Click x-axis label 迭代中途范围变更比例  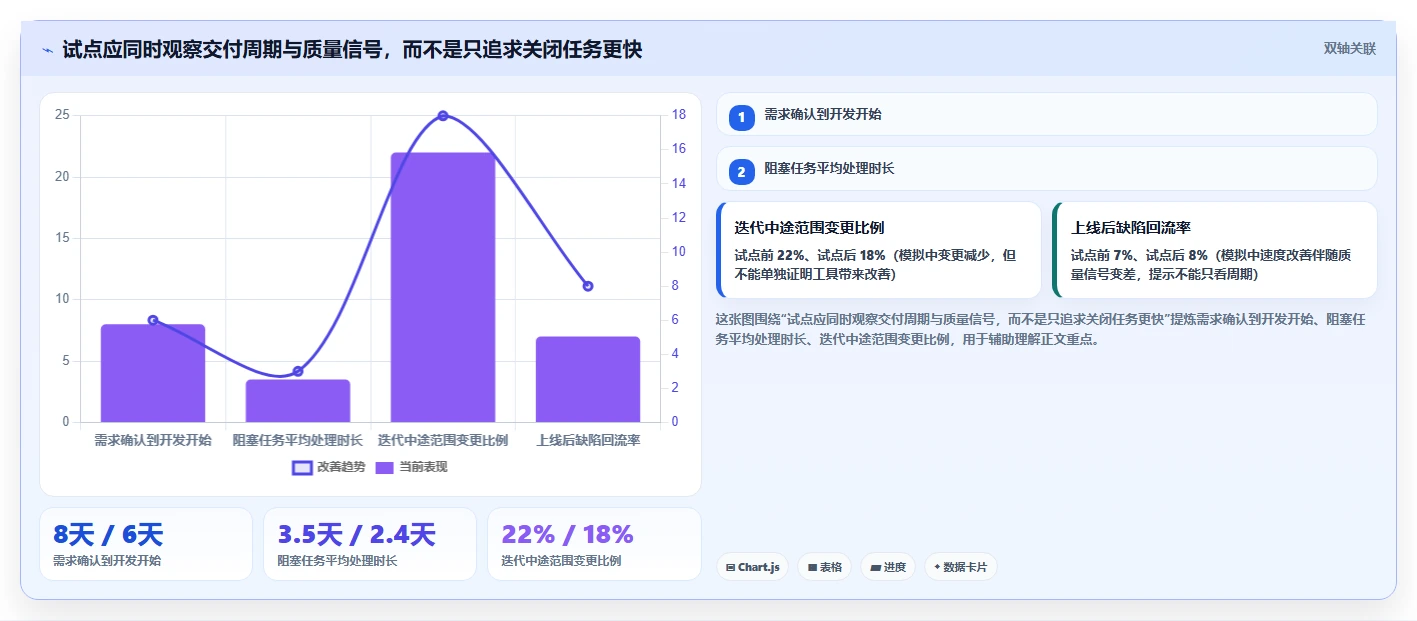[x=443, y=440]
